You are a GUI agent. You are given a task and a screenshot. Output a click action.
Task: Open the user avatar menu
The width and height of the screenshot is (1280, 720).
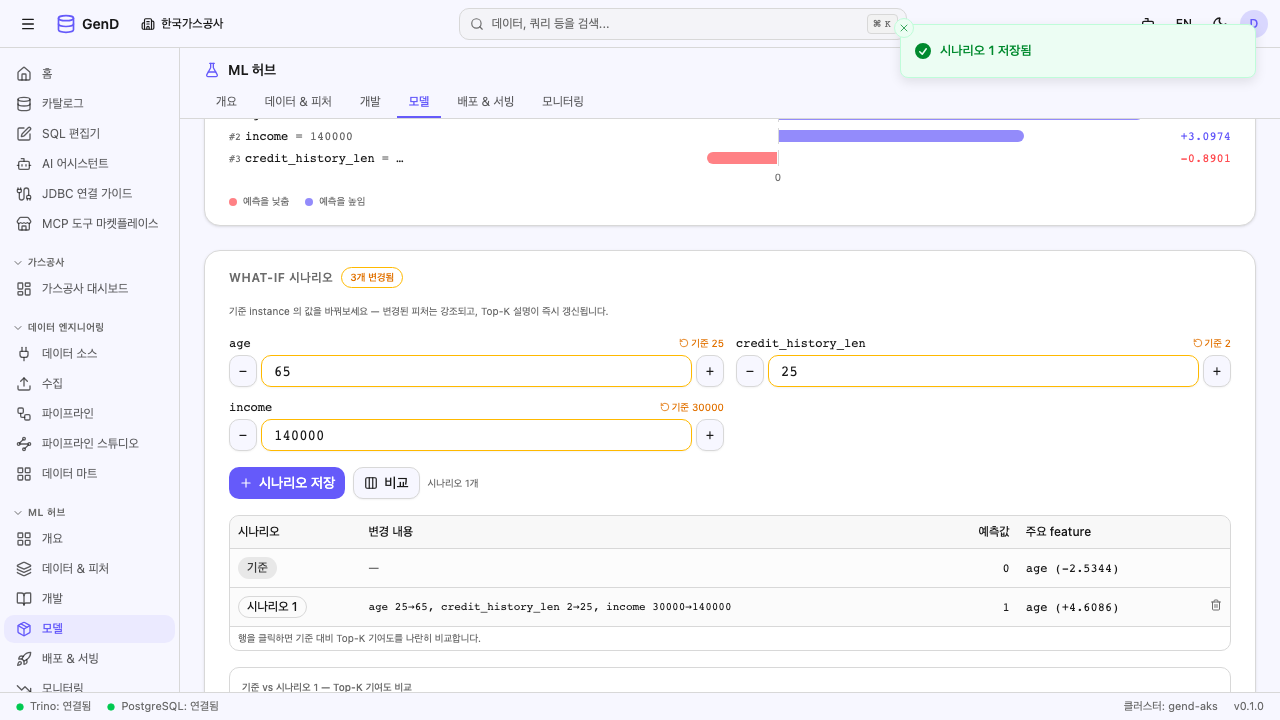pos(1254,24)
